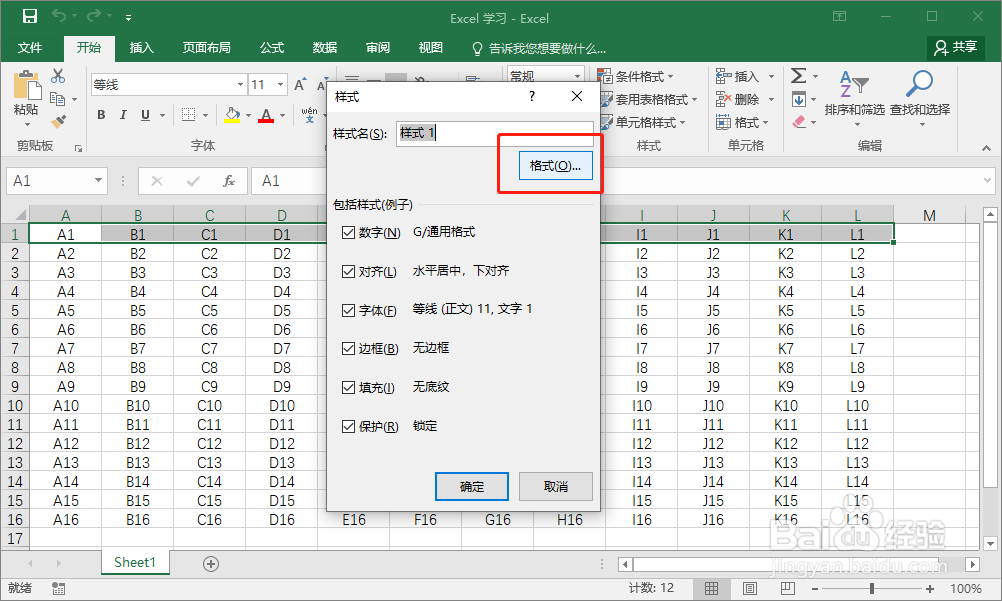
Task: Uncheck the 边框(B) checkbox
Action: tap(348, 348)
